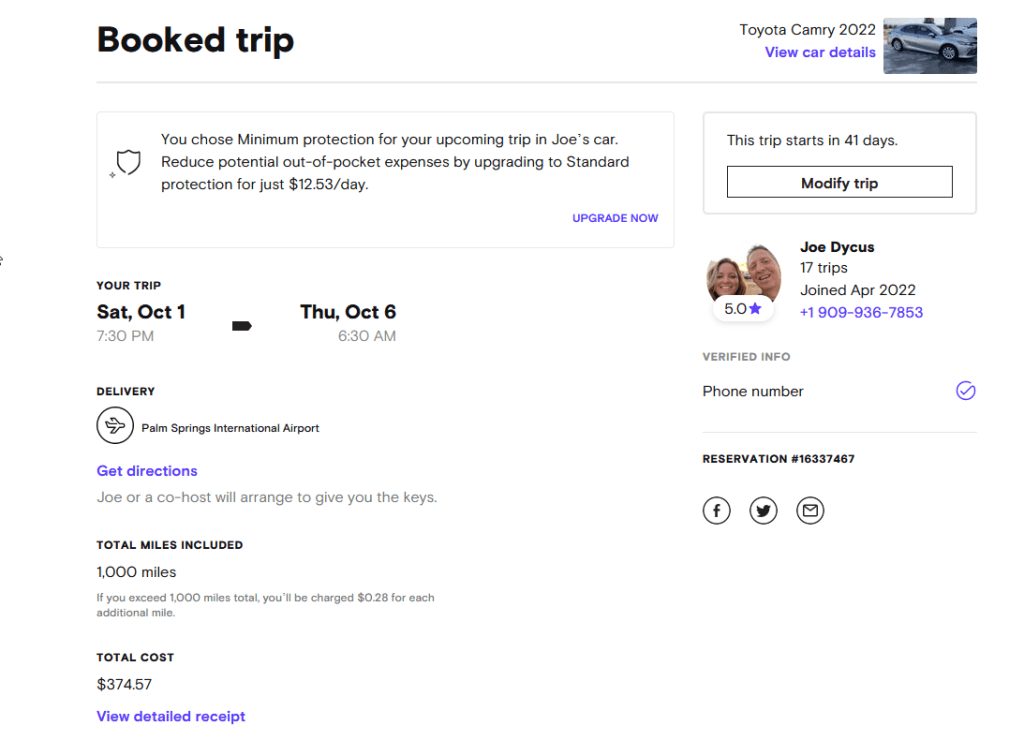The height and width of the screenshot is (755, 1024).
Task: Click the host name Joe Dycus
Action: pyautogui.click(x=837, y=246)
